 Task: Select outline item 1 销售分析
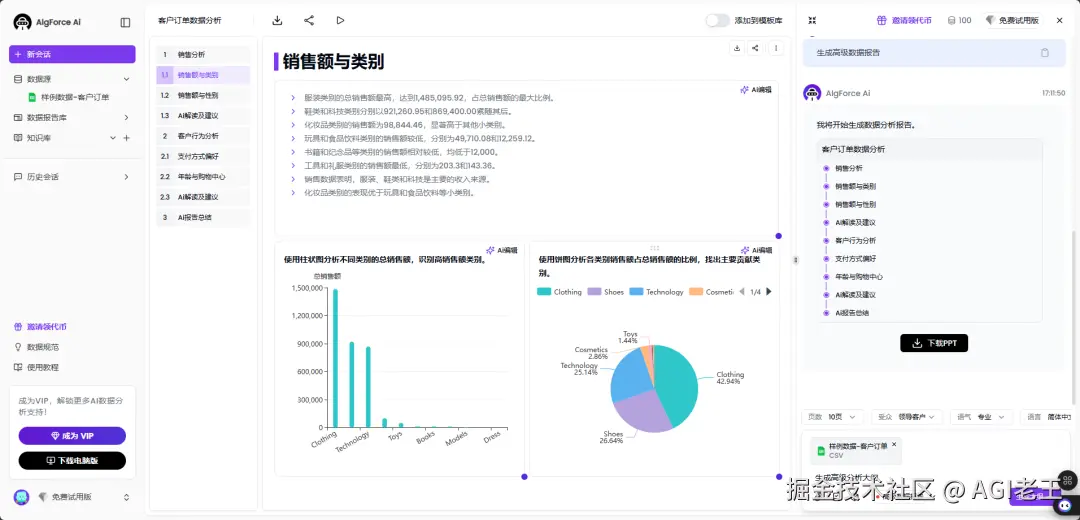pos(203,54)
